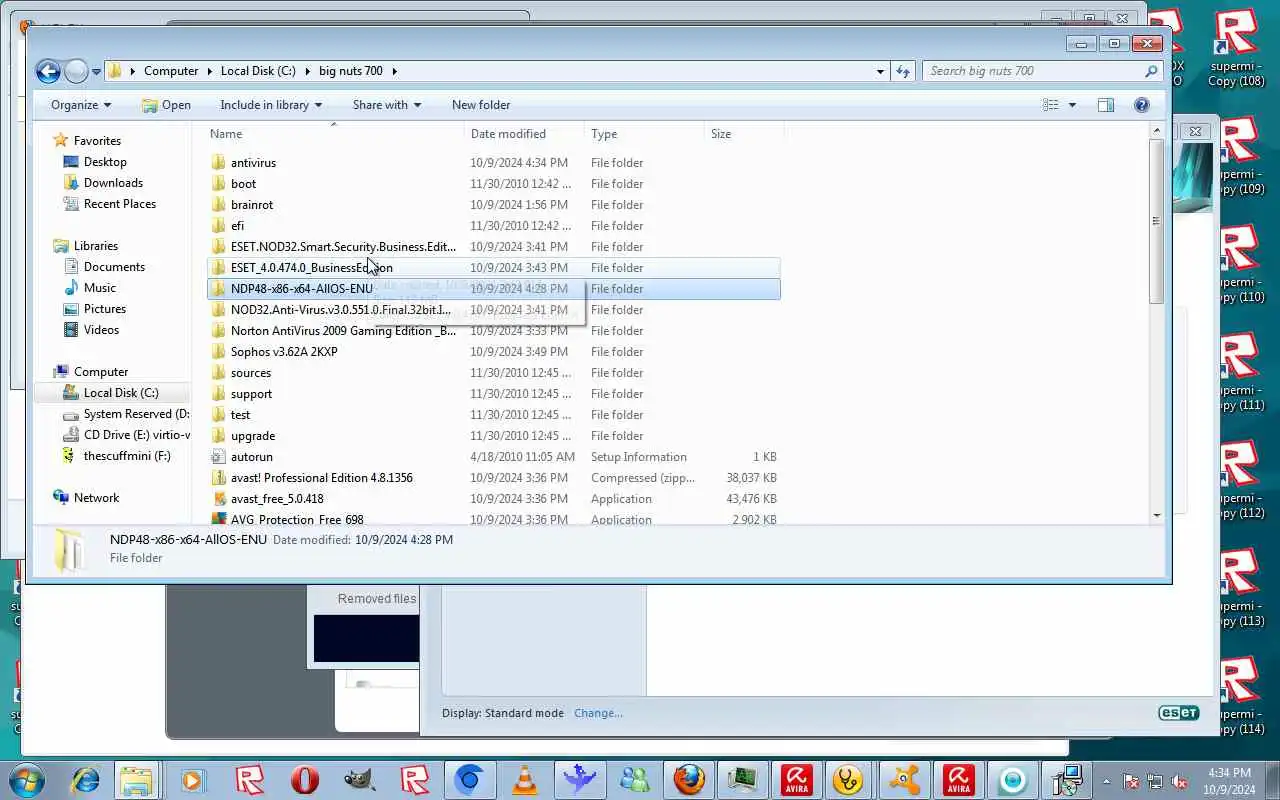Image resolution: width=1280 pixels, height=800 pixels.
Task: Select Network in the navigation pane
Action: tap(96, 498)
